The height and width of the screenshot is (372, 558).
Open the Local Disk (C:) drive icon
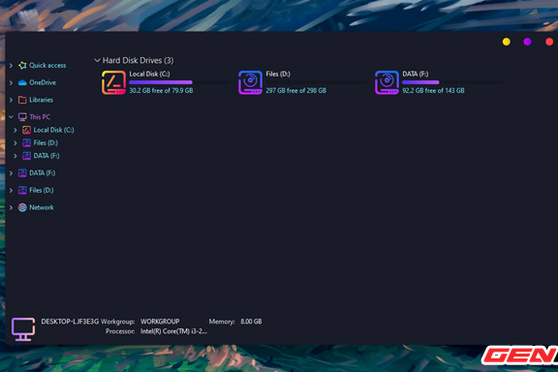tap(114, 83)
